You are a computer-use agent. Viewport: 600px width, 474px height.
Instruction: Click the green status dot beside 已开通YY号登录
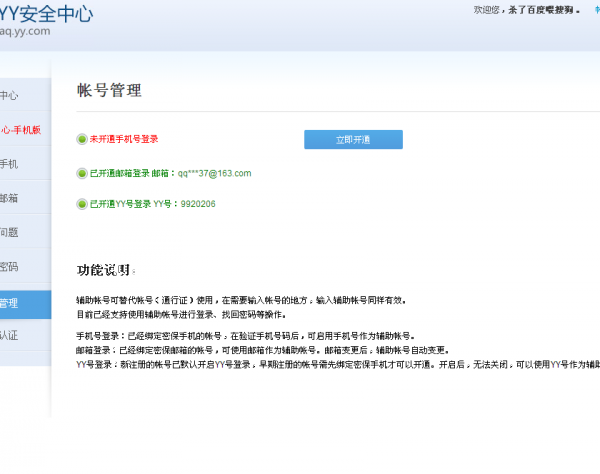[x=82, y=204]
